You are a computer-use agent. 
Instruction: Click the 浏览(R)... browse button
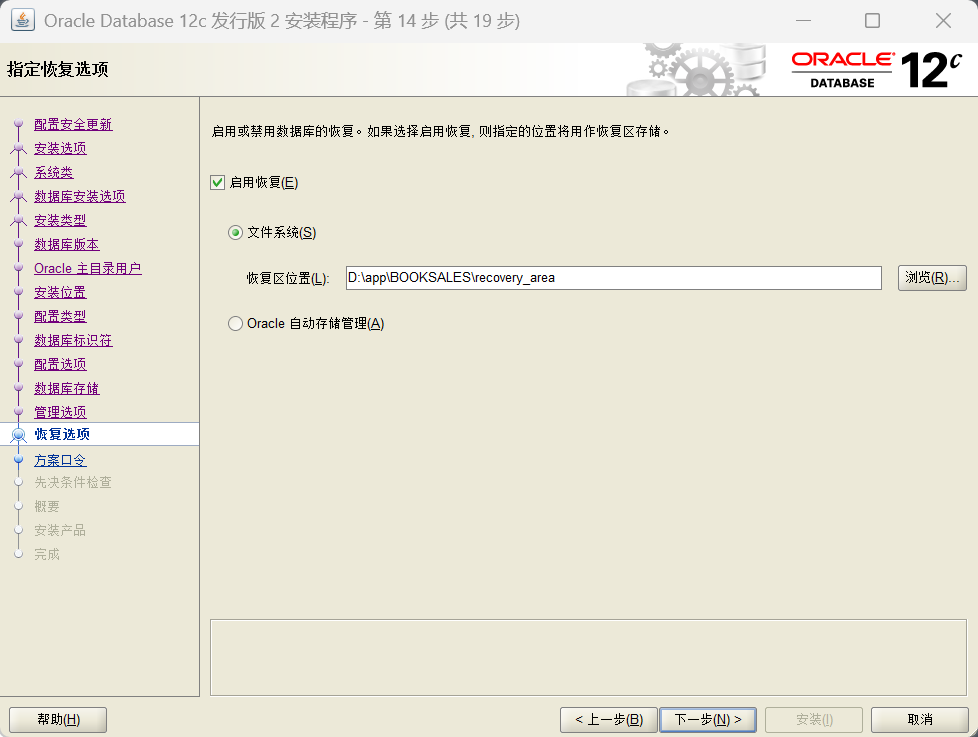coord(932,277)
